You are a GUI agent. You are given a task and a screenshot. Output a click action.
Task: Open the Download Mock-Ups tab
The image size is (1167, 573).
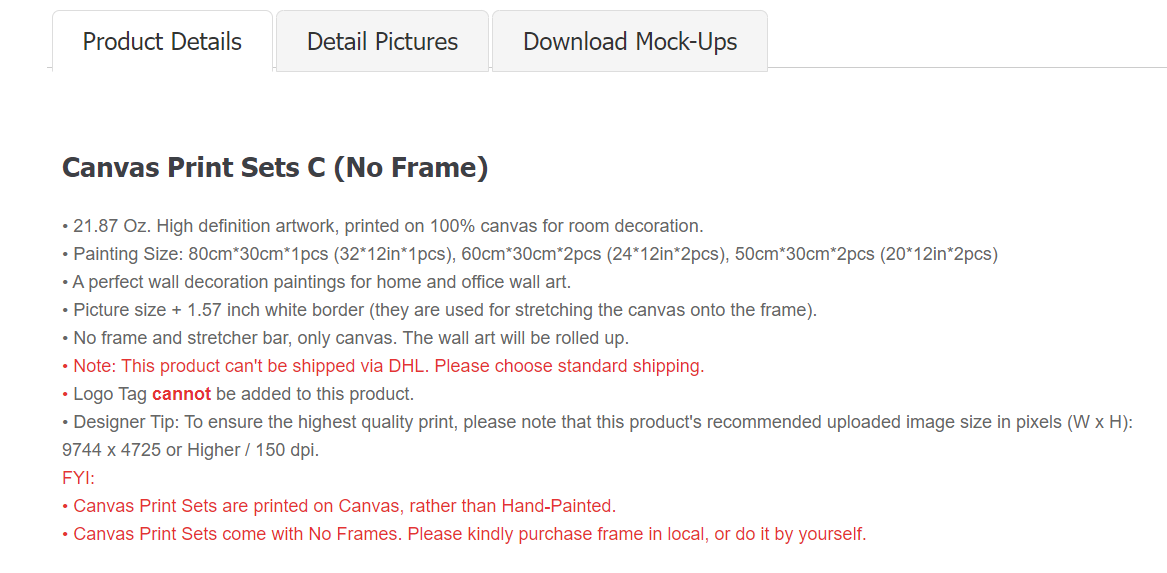pos(630,42)
